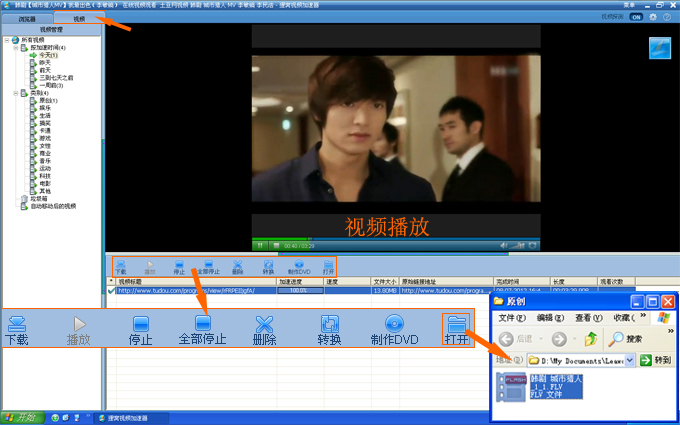
Task: Sort by the 视频标题 column header
Action: pyautogui.click(x=196, y=282)
